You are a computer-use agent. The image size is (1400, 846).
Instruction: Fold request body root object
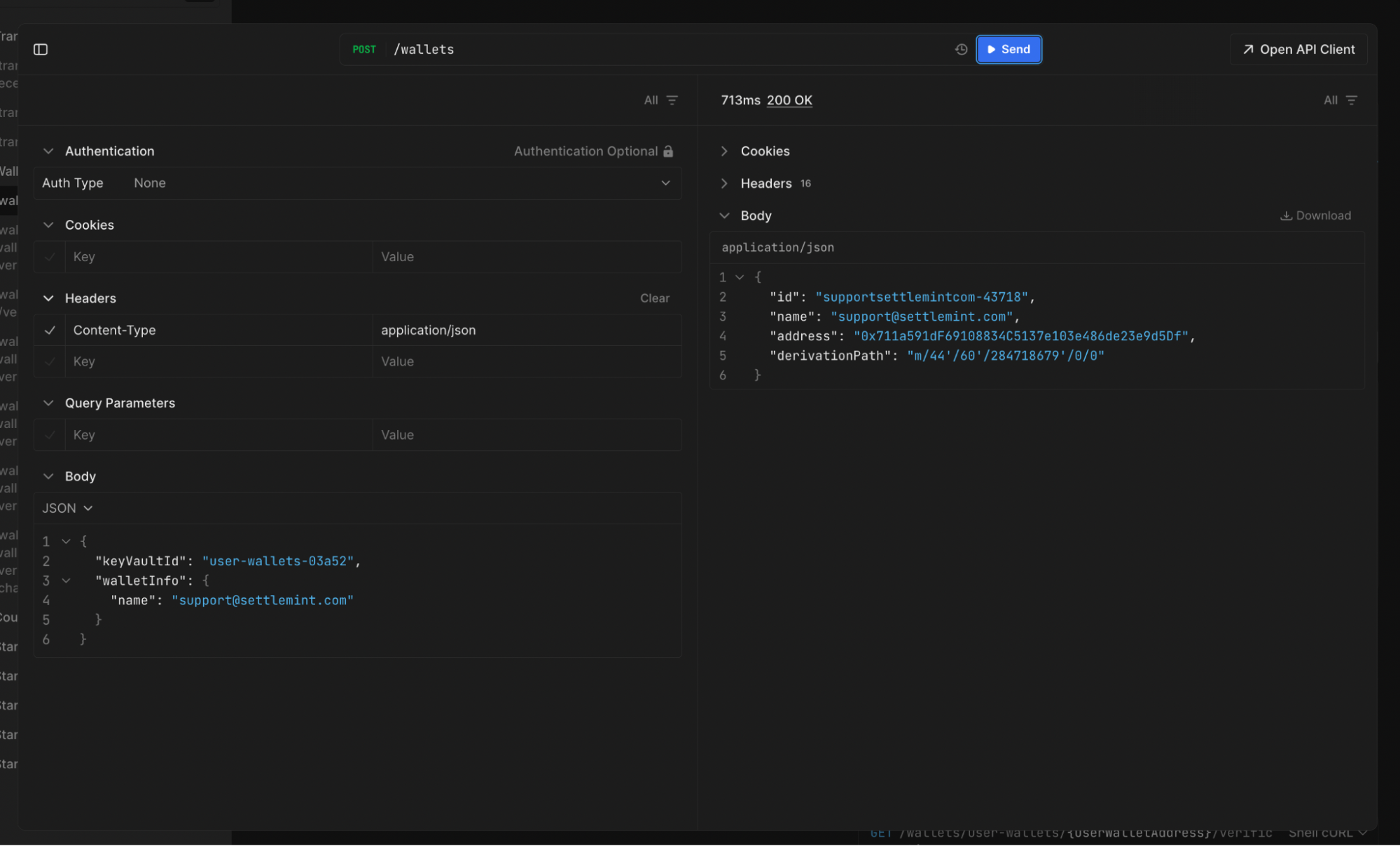pyautogui.click(x=66, y=541)
